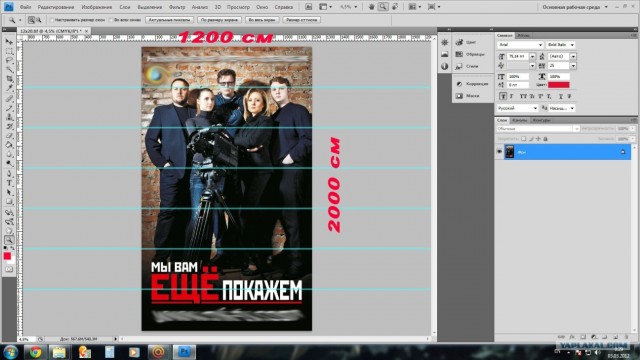Select the Clone Stamp tool
This screenshot has height=360, width=640.
point(9,117)
